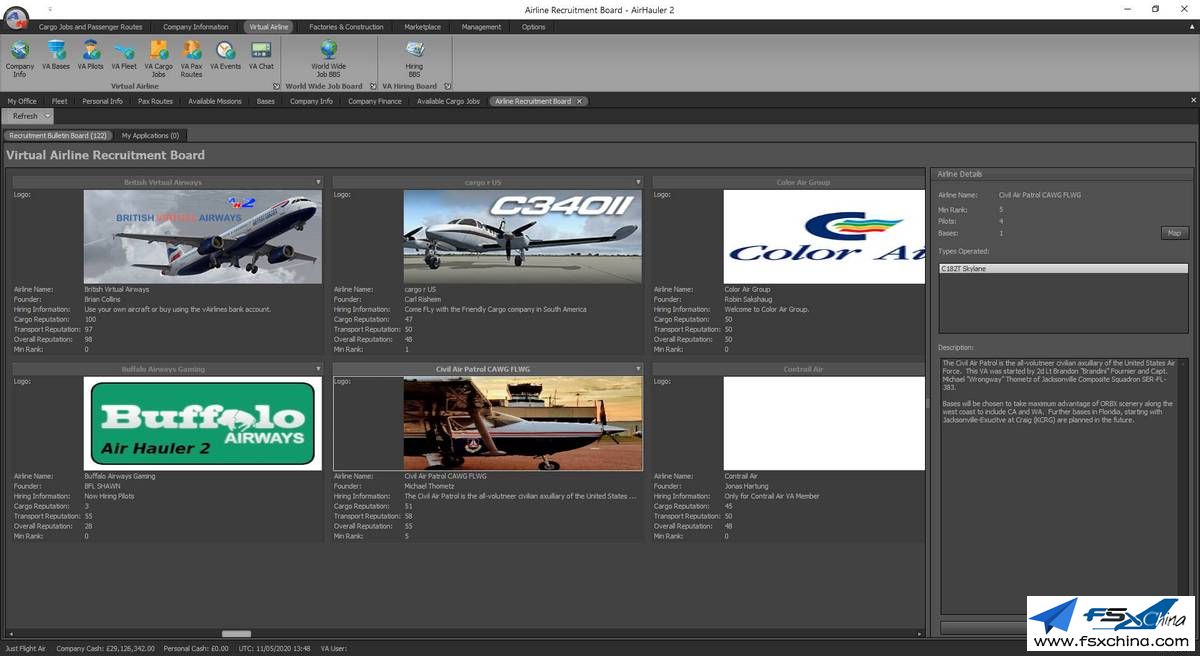This screenshot has height=656, width=1200.
Task: Click left arrow of horizontal scrollbar
Action: (9, 633)
